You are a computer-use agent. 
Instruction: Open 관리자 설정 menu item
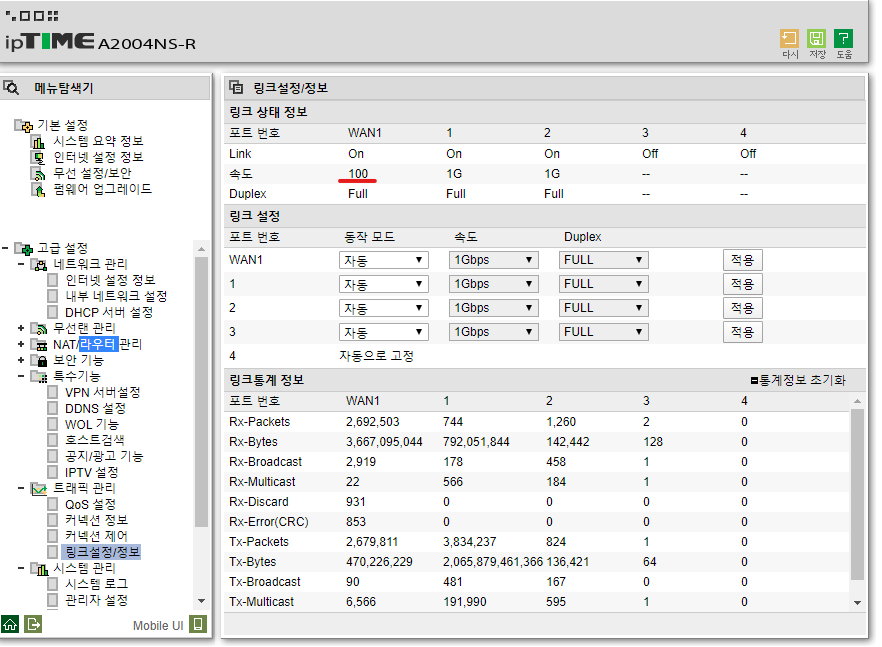[96, 600]
